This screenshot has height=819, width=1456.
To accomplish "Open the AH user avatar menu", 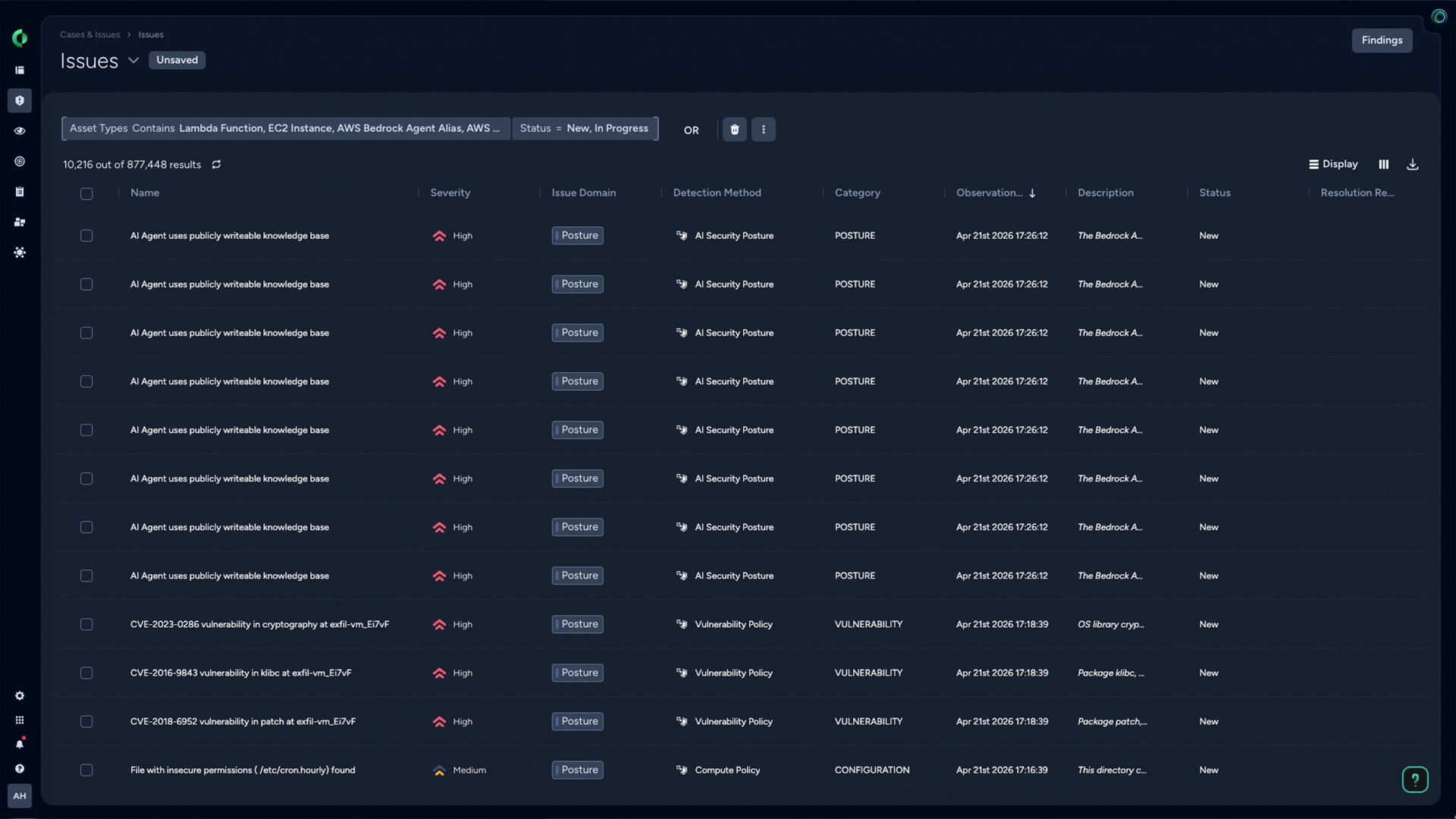I will (x=20, y=796).
